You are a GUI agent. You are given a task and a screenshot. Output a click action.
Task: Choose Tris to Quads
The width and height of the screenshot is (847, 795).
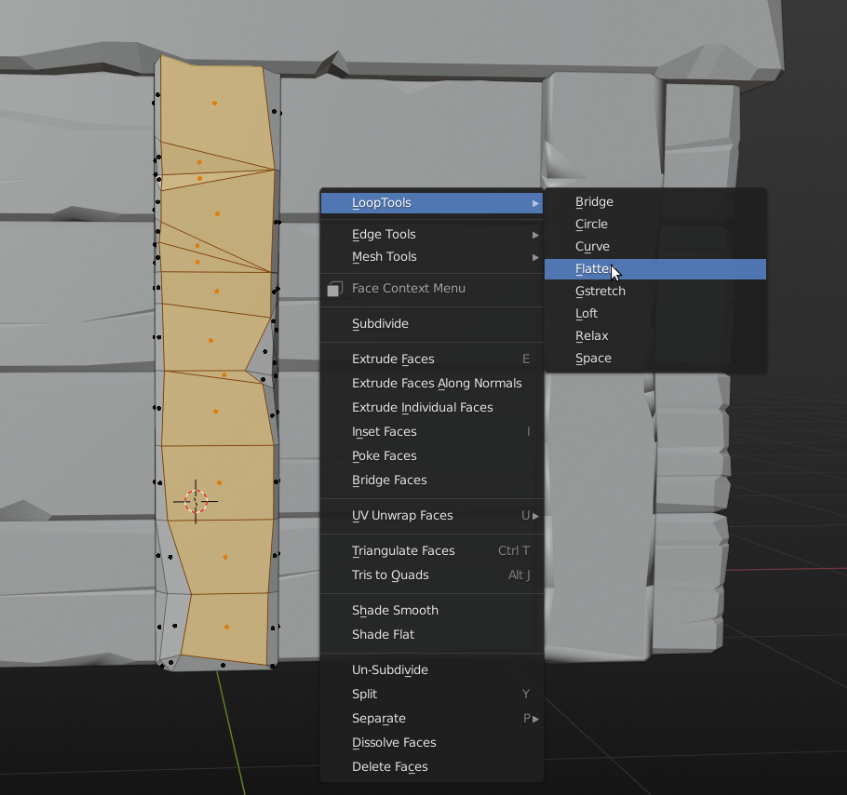pos(432,575)
